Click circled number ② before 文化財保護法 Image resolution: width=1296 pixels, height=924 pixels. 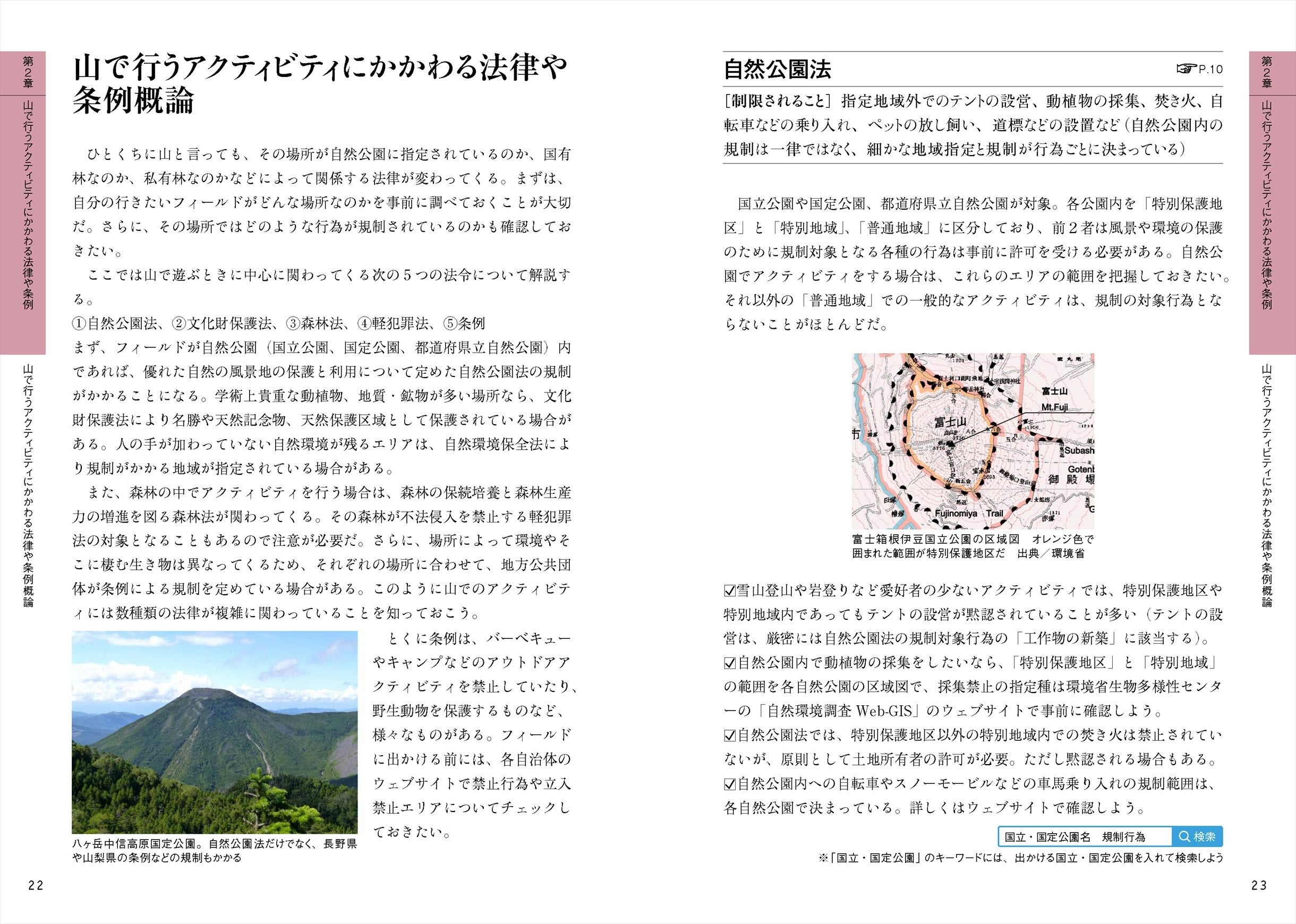coord(178,324)
